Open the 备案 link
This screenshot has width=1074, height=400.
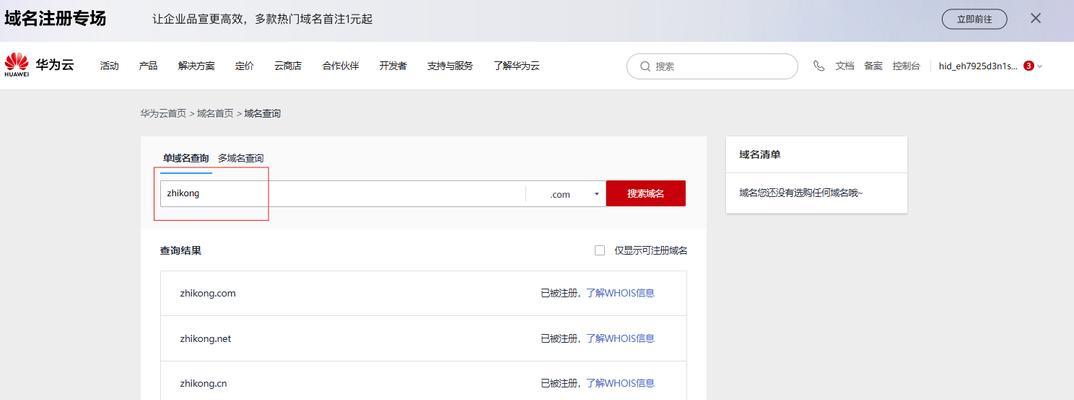[873, 66]
